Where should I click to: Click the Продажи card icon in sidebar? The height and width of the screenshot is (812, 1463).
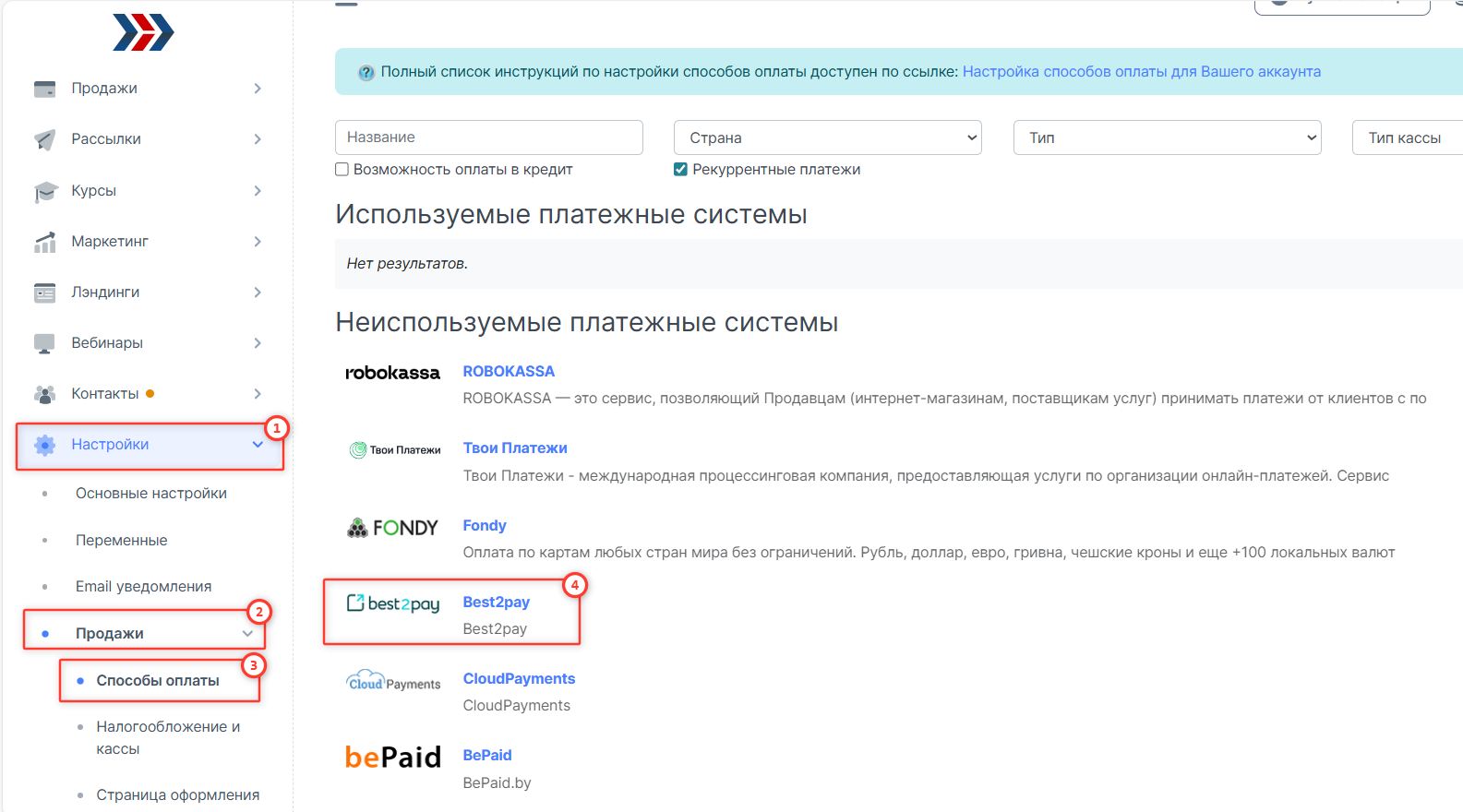tap(44, 89)
